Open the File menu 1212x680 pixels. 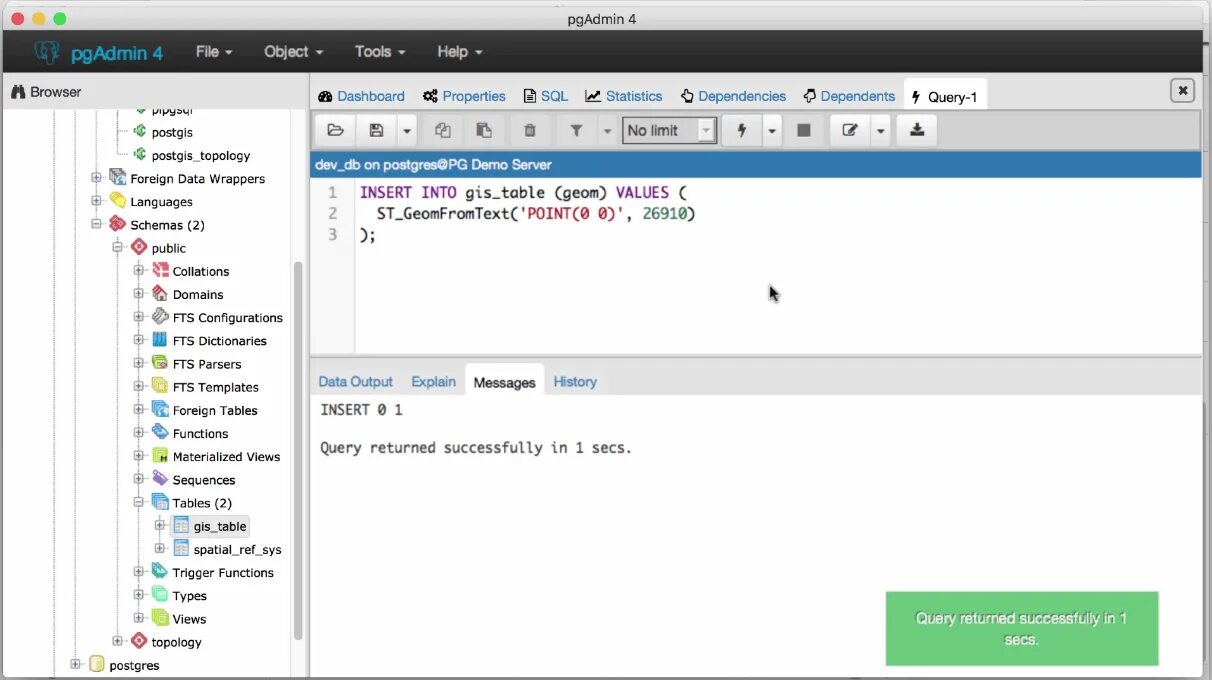[x=214, y=51]
